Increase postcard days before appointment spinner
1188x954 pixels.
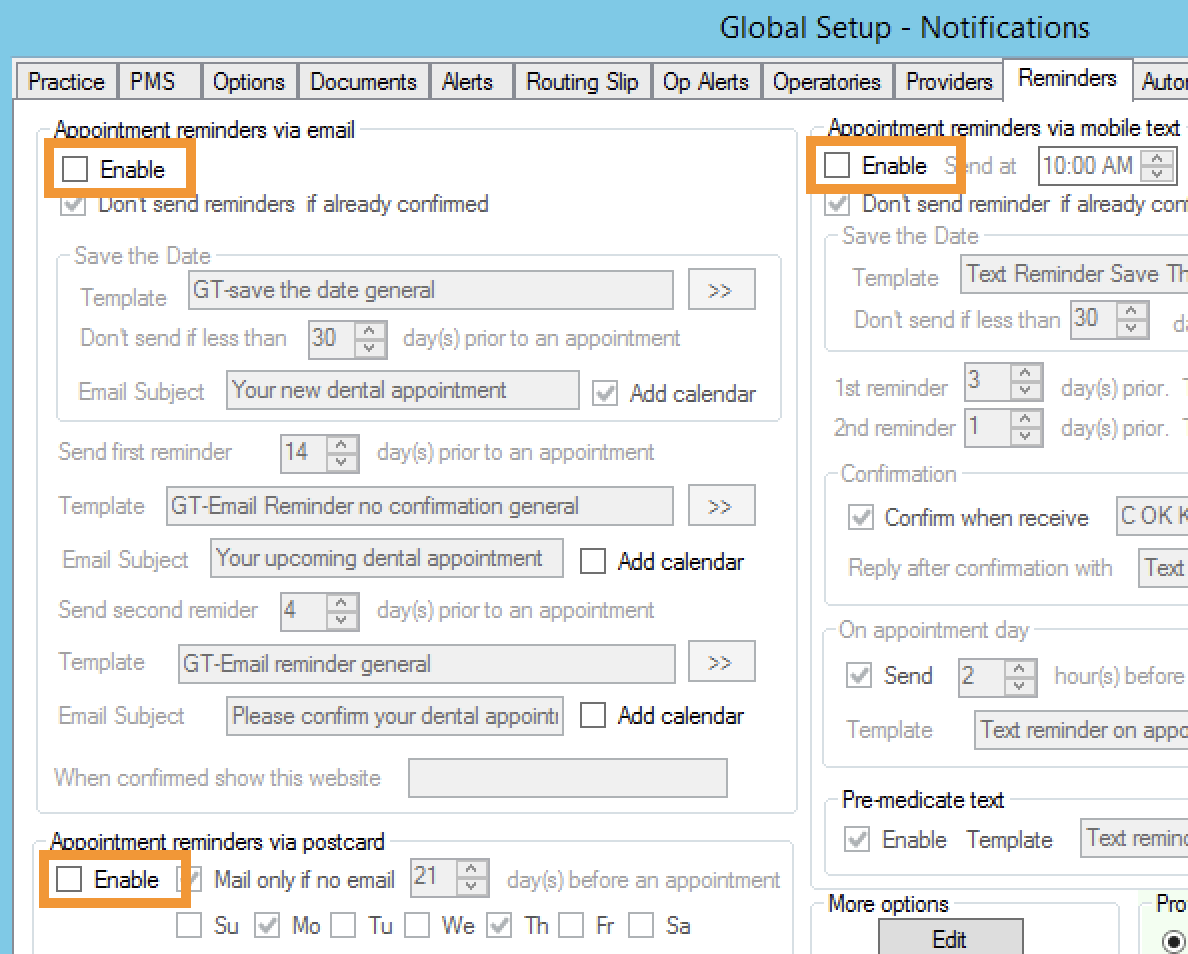tap(473, 870)
